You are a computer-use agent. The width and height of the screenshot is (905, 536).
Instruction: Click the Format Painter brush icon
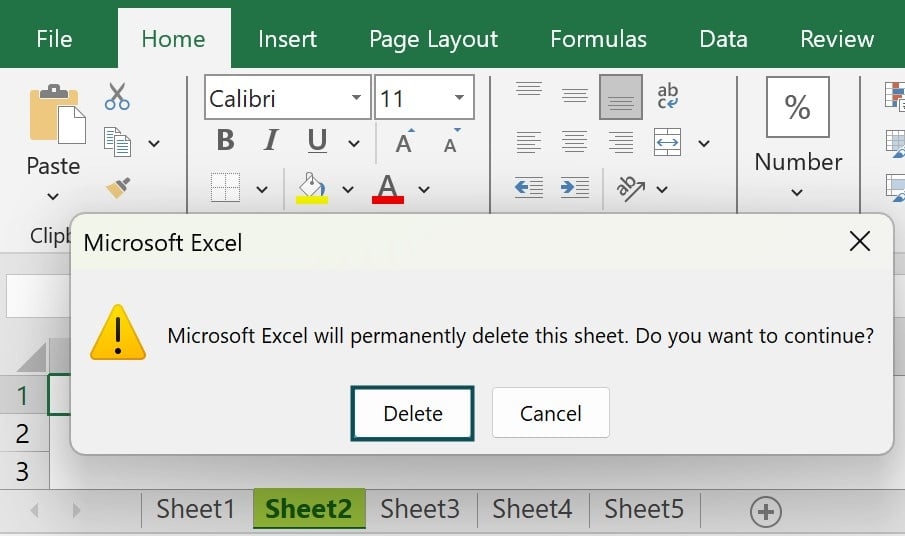point(117,187)
